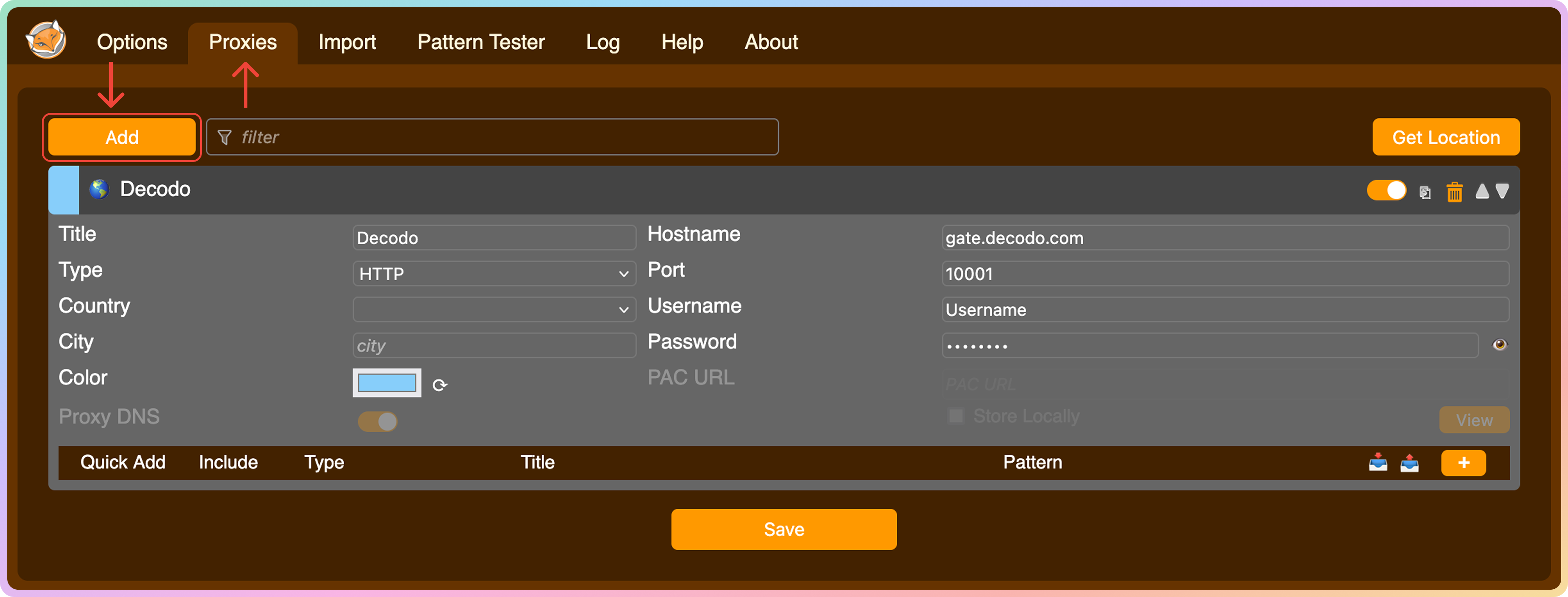Delete the Decodo proxy with trash icon

pos(1454,192)
